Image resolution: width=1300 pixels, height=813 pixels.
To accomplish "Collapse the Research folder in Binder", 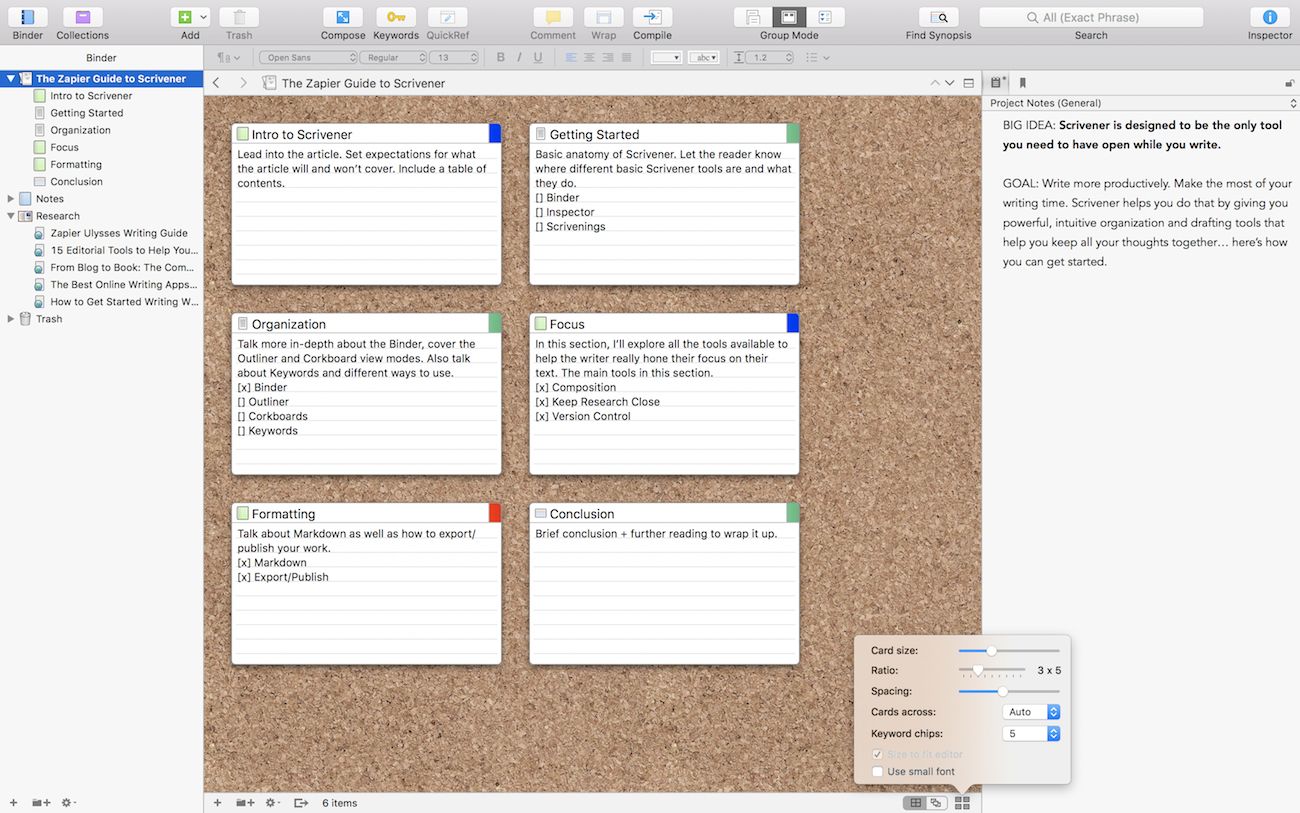I will [11, 216].
